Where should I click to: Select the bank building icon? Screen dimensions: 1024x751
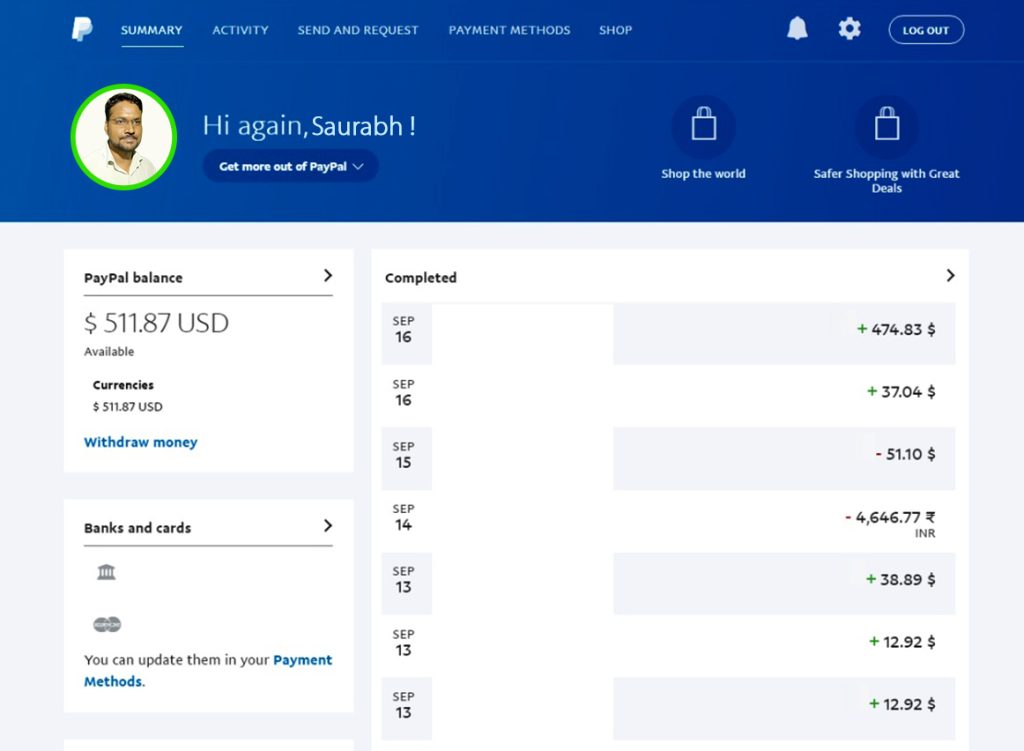(107, 572)
